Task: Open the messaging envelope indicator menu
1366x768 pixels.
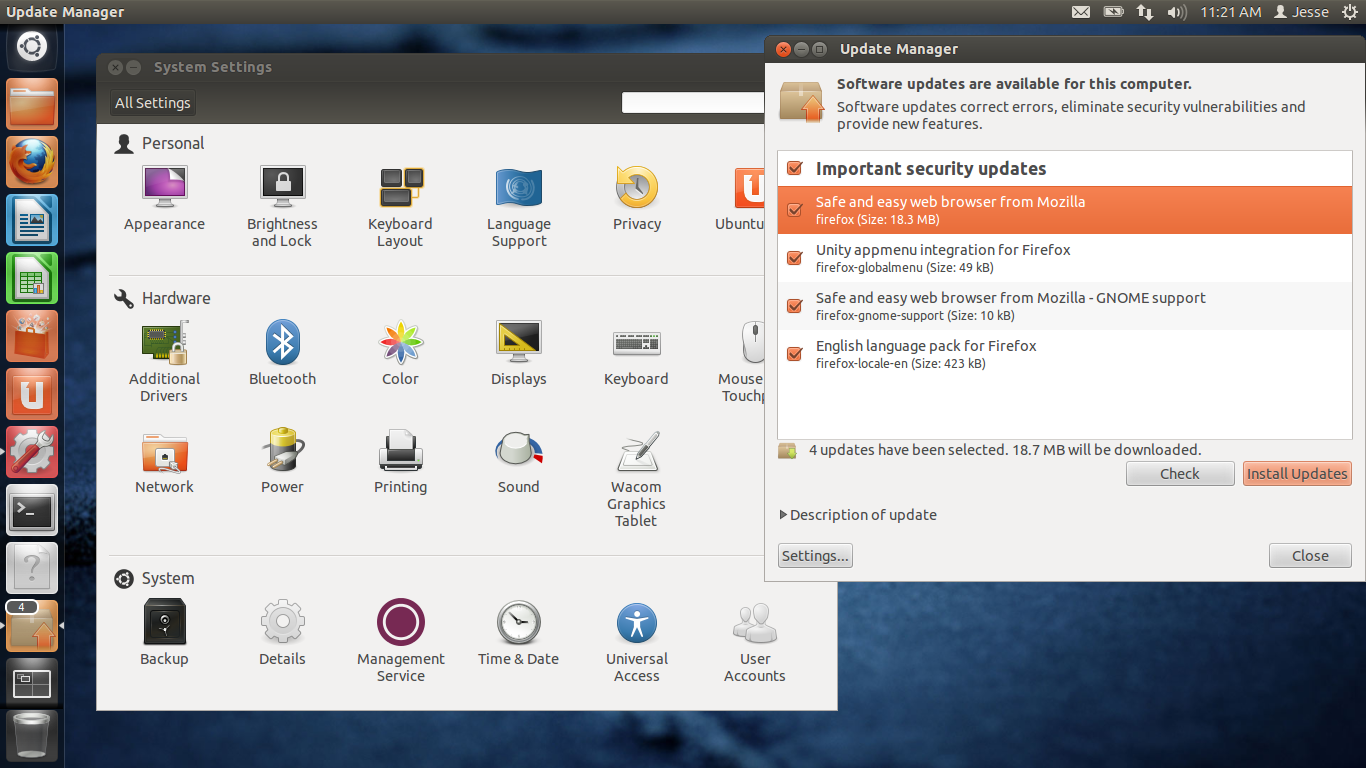Action: pyautogui.click(x=1081, y=12)
